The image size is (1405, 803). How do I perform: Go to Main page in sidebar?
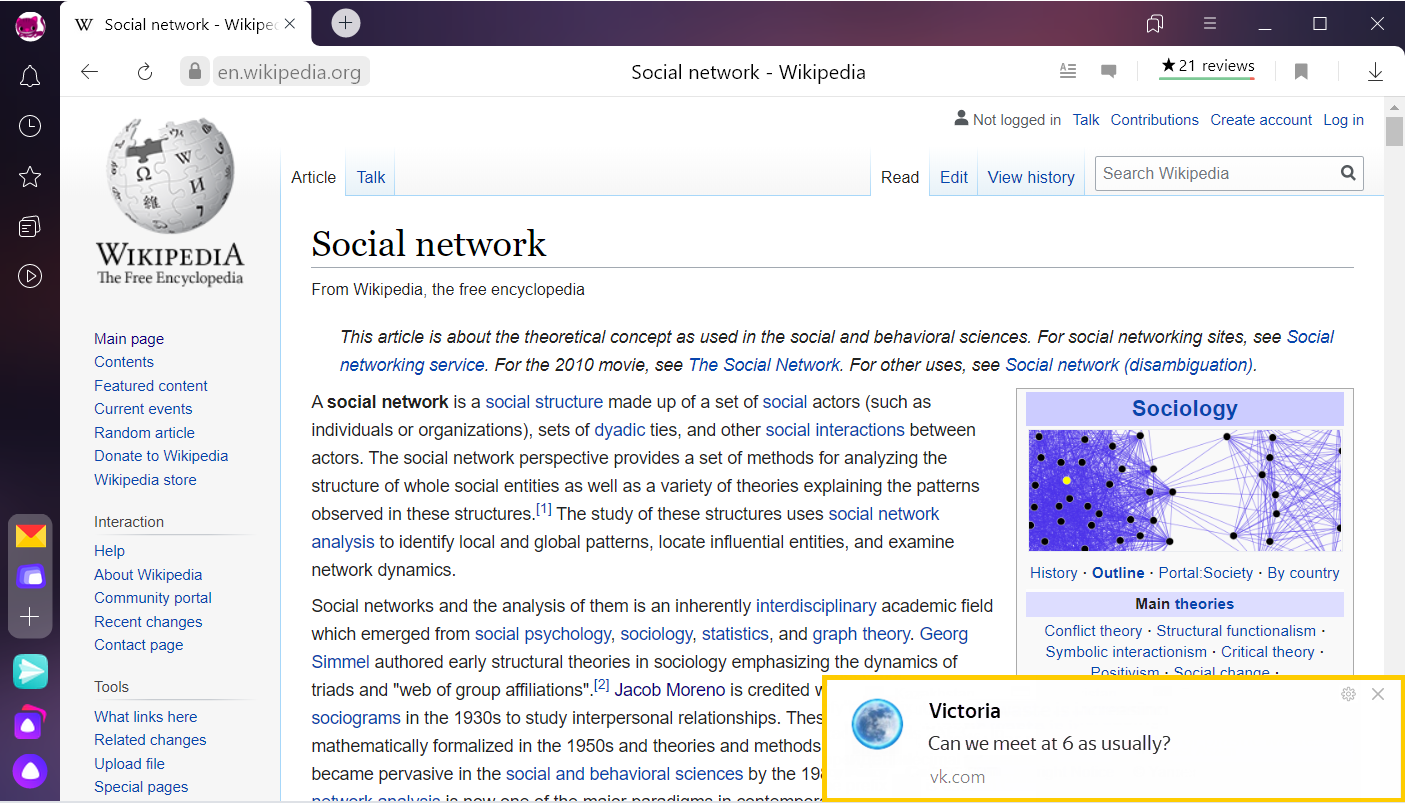tap(129, 339)
